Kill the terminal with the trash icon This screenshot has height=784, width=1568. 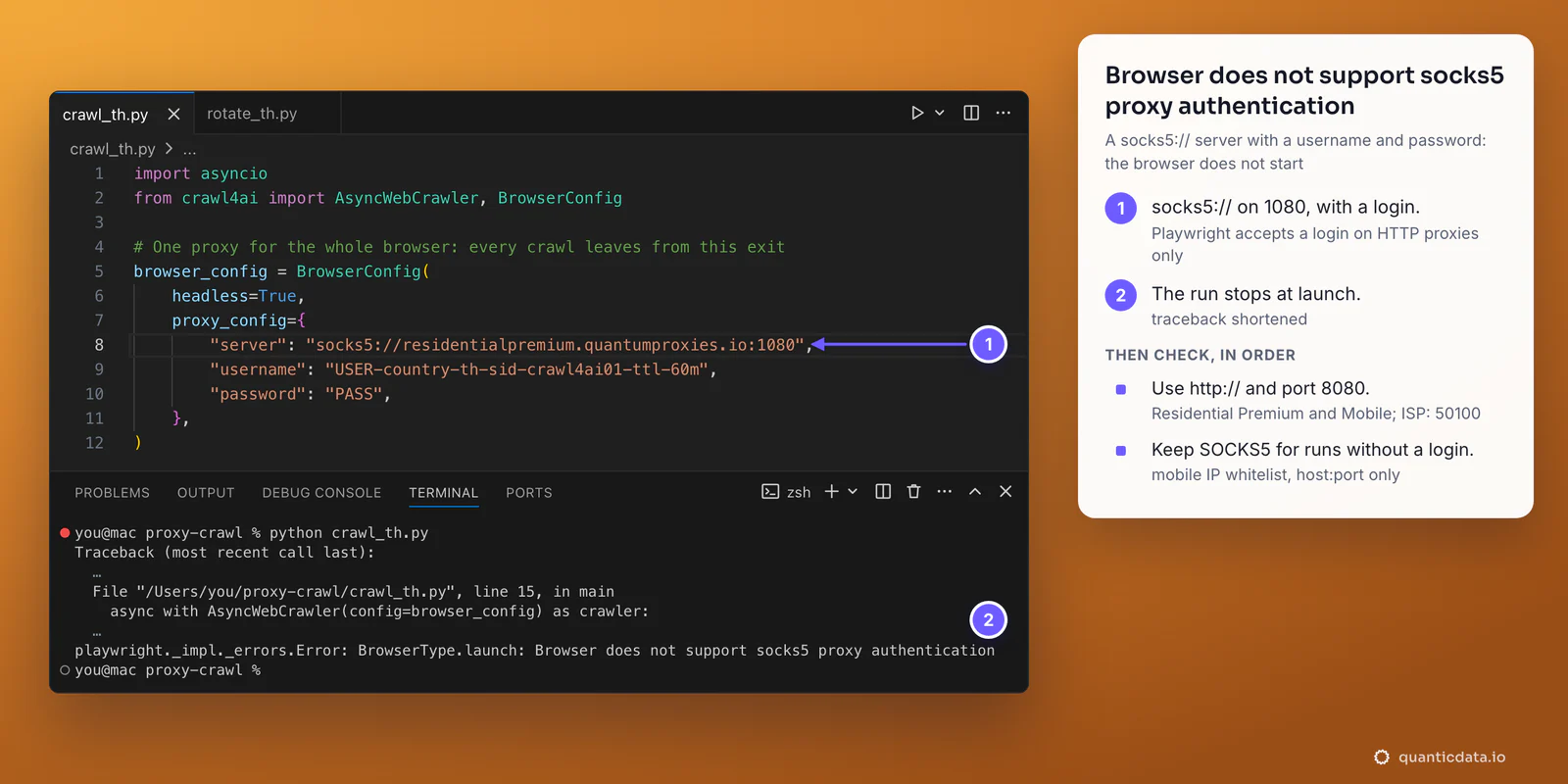click(913, 491)
